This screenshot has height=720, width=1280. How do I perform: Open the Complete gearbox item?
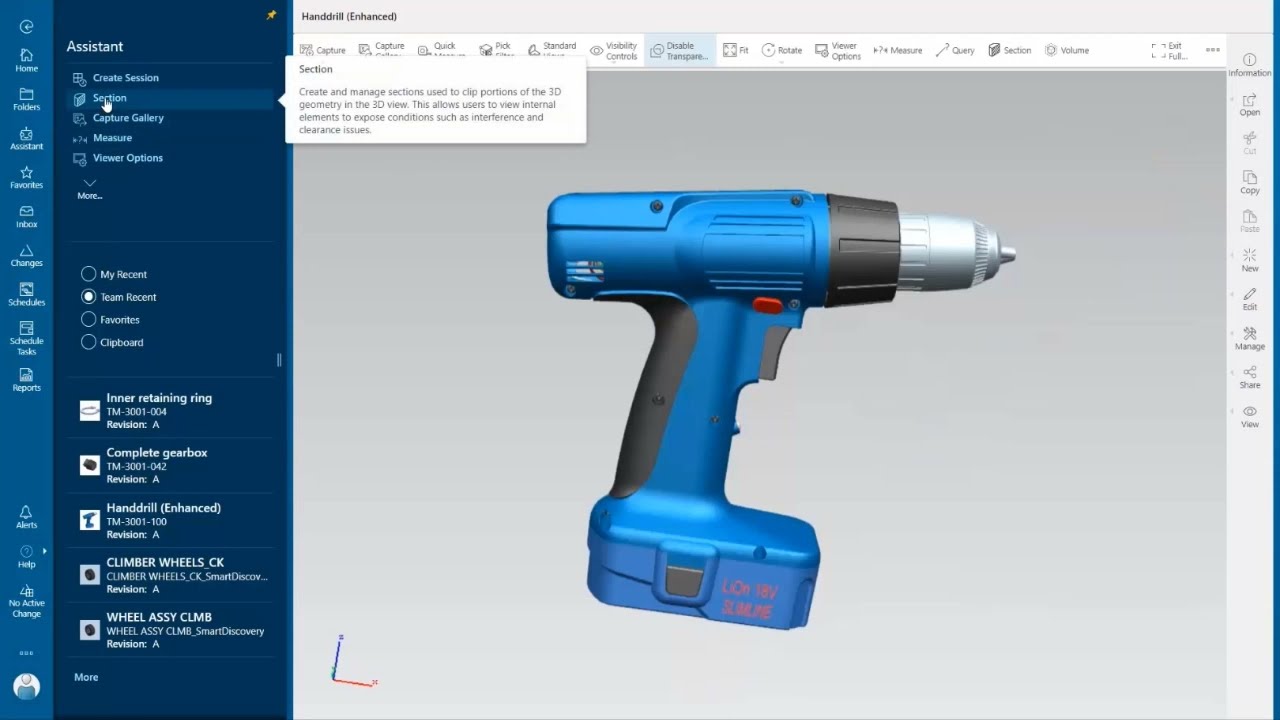[170, 465]
